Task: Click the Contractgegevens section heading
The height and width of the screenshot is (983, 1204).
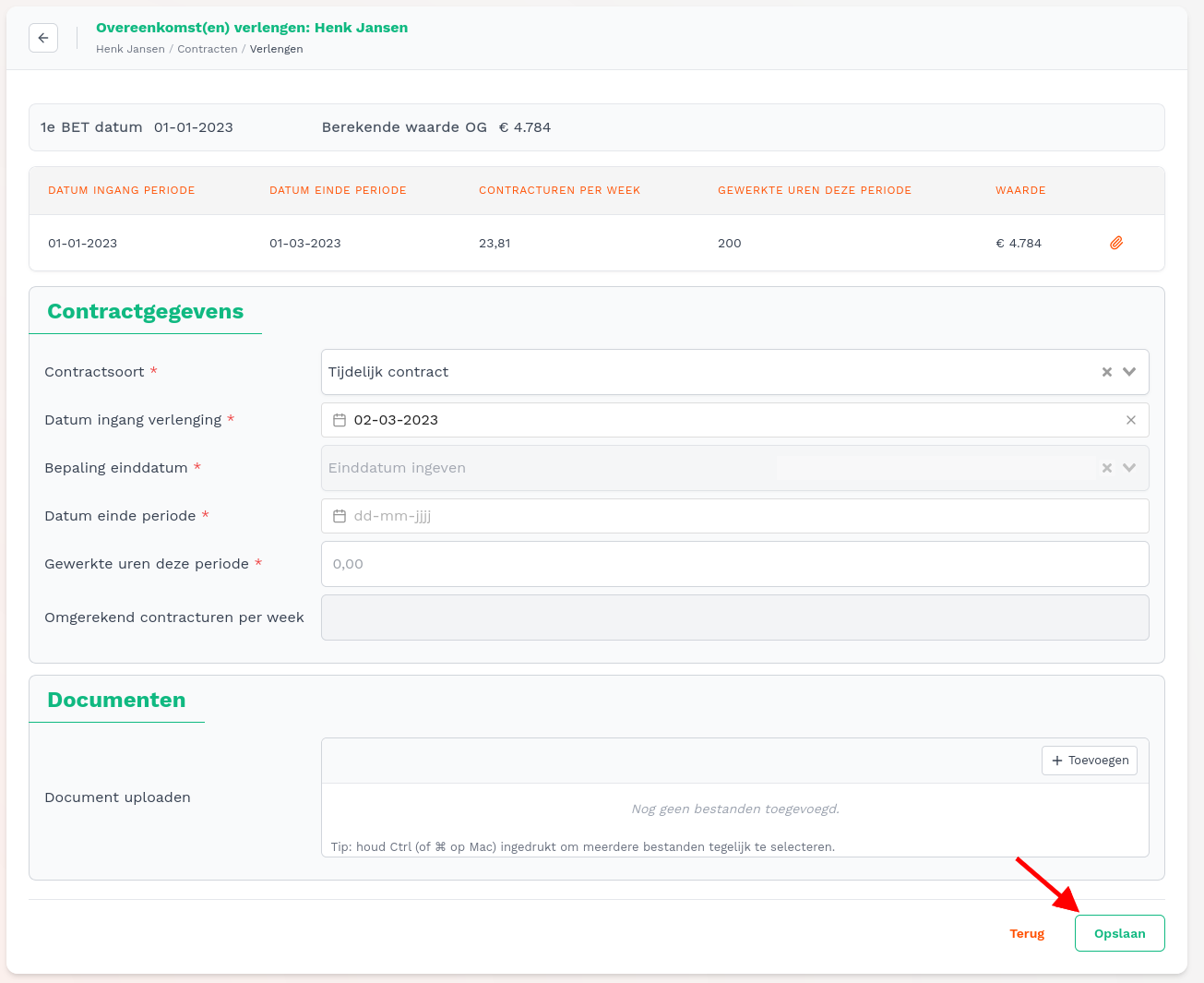Action: point(146,311)
